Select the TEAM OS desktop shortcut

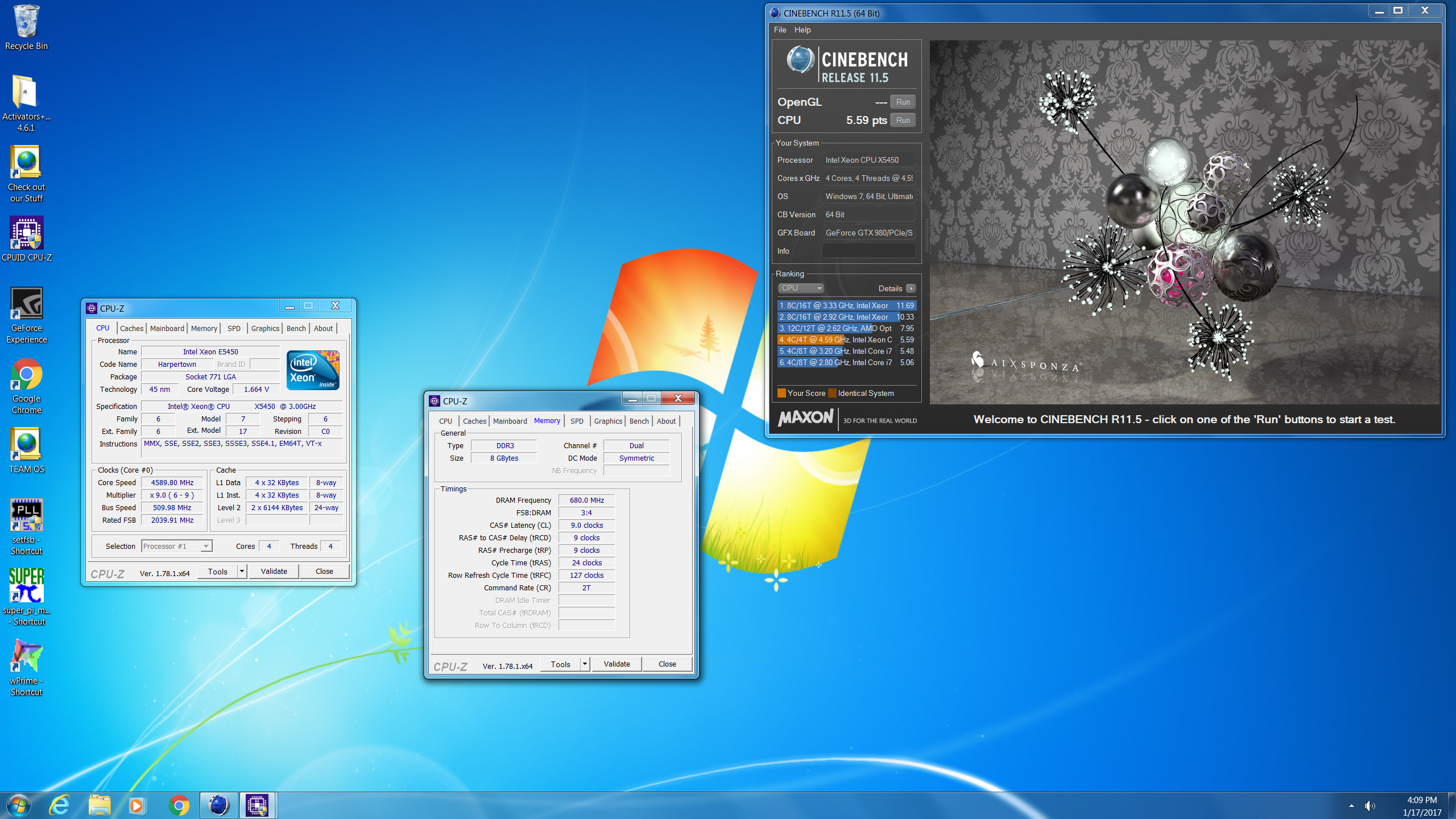(26, 451)
